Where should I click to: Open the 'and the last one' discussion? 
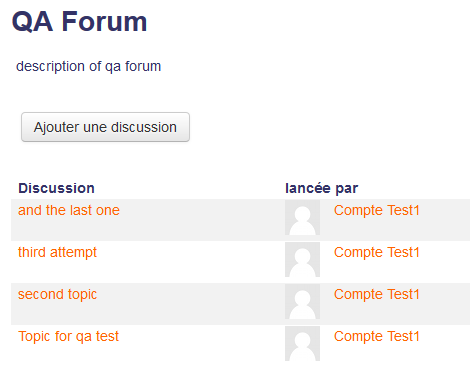[x=69, y=210]
